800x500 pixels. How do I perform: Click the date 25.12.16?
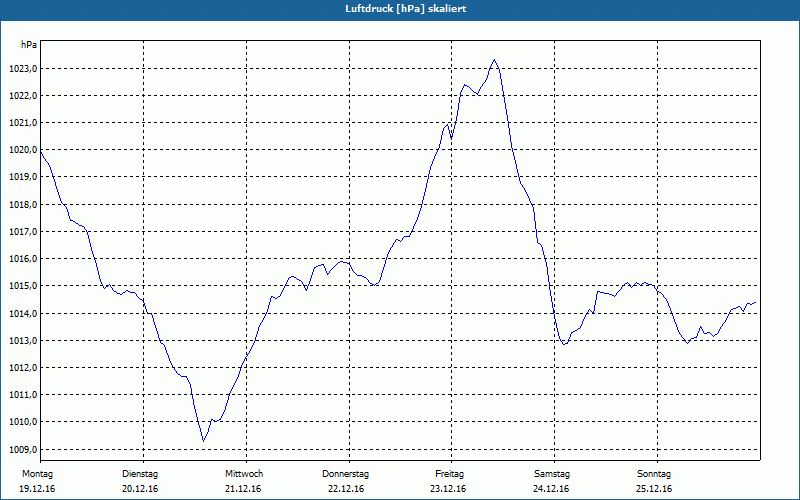pyautogui.click(x=654, y=489)
